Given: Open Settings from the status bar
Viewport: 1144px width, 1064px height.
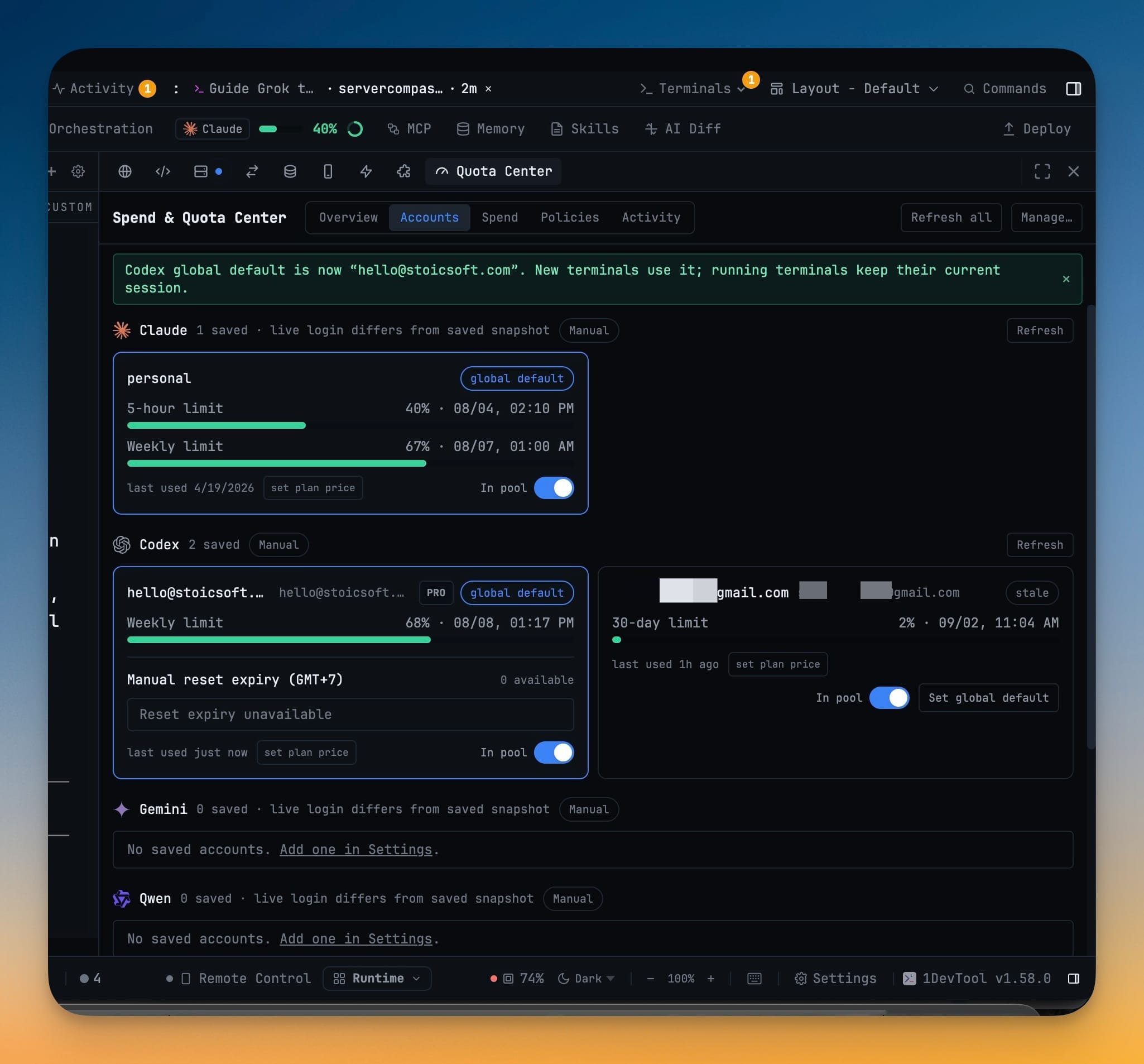Looking at the screenshot, I should (835, 979).
